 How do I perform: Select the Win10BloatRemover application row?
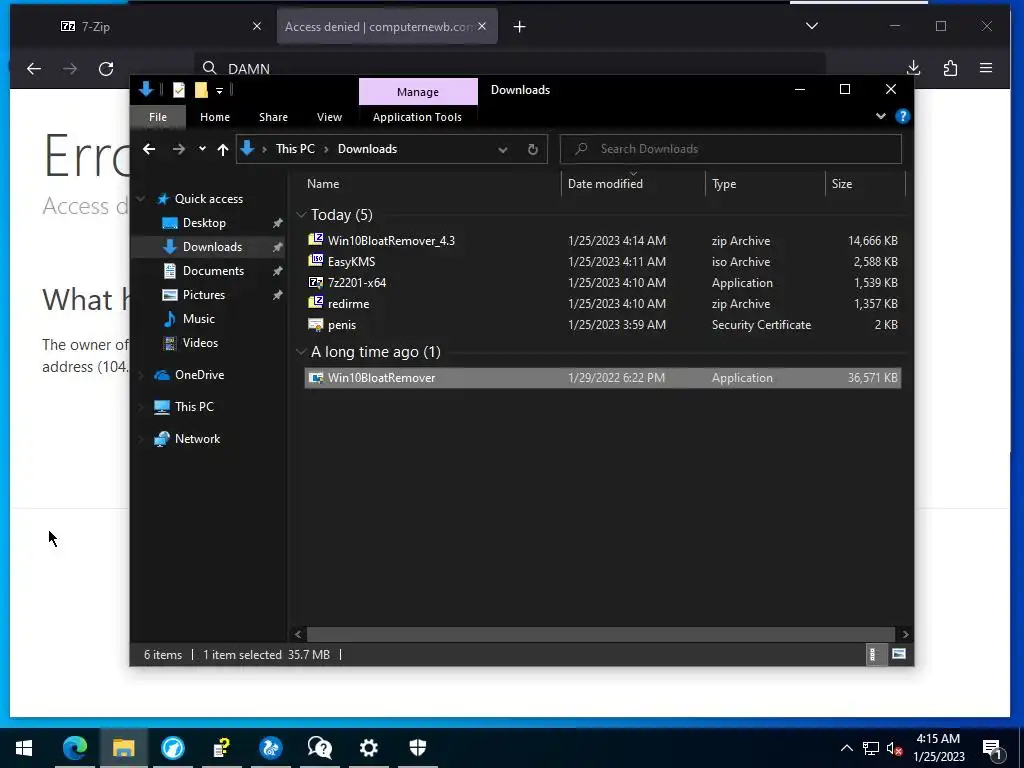coord(601,377)
